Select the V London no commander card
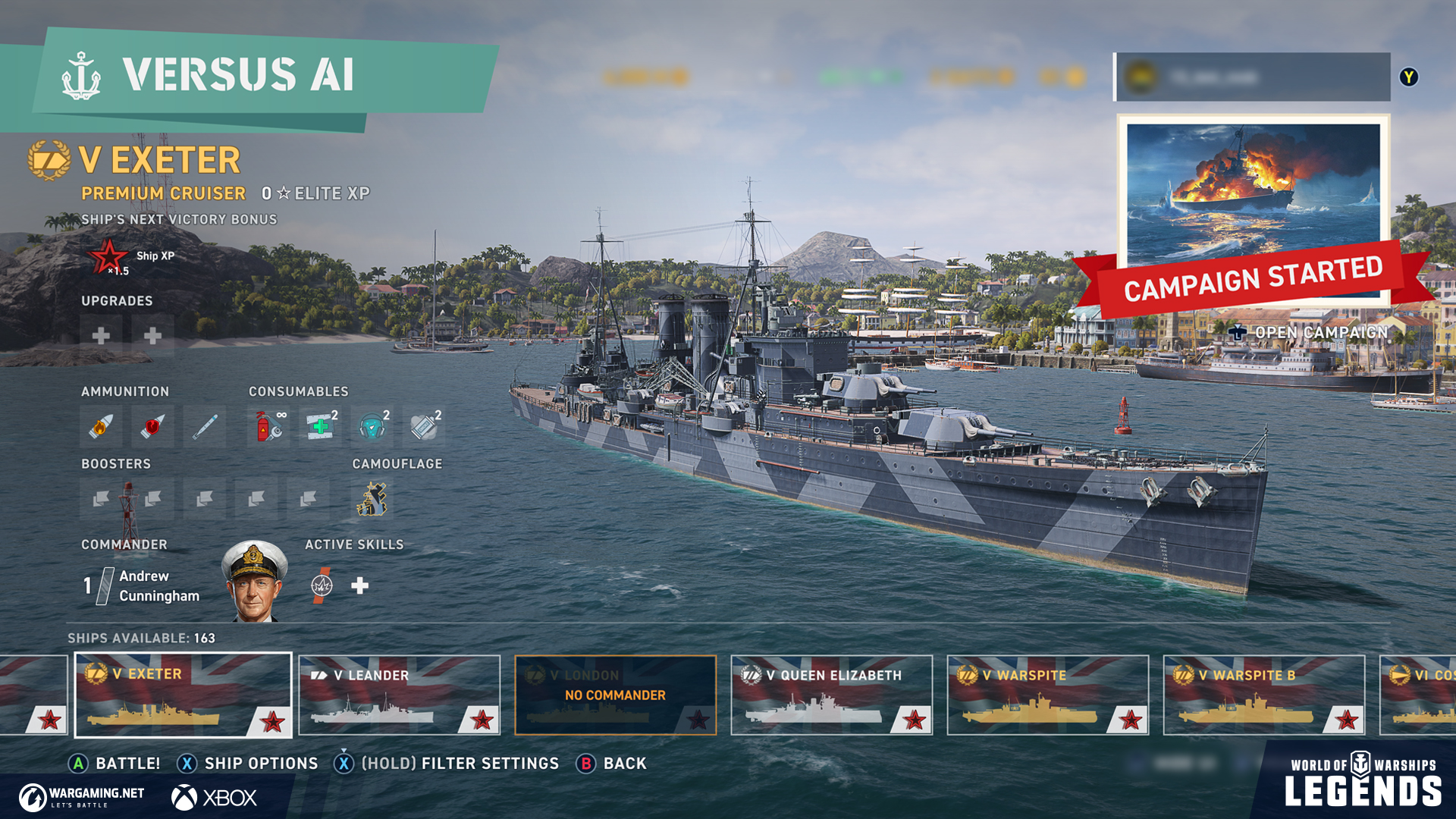Screen dimensions: 1456x819 pyautogui.click(x=616, y=695)
